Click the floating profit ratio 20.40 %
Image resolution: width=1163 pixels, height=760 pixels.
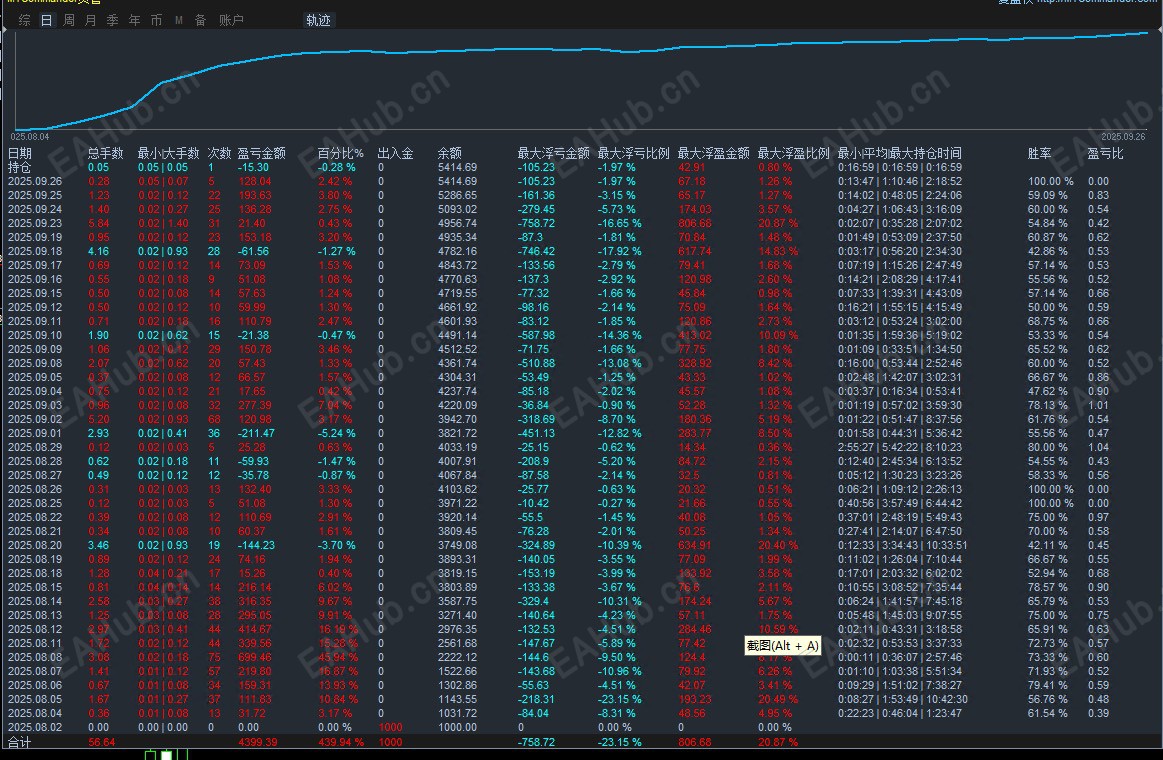click(778, 545)
